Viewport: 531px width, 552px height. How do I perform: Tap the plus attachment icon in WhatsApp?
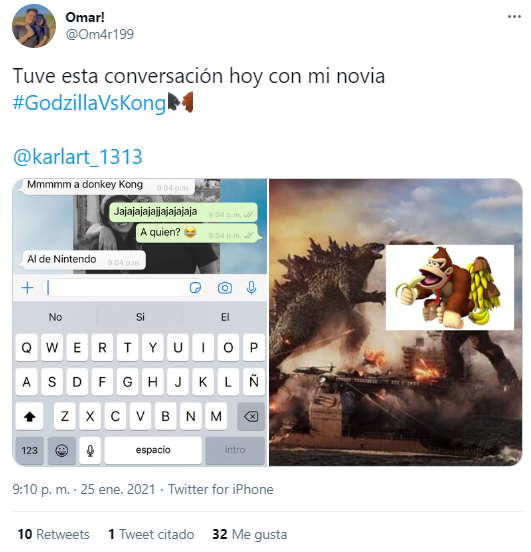tap(27, 288)
